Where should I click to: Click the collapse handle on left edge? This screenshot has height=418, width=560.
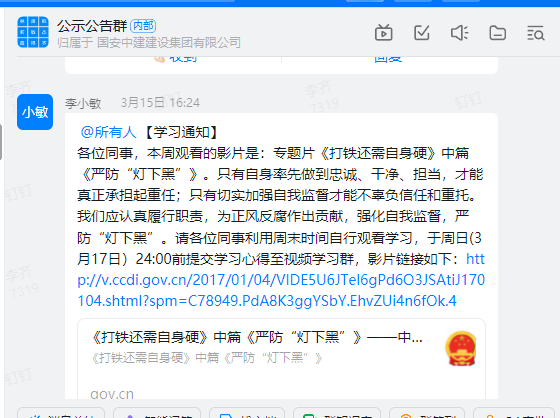pyautogui.click(x=1, y=142)
